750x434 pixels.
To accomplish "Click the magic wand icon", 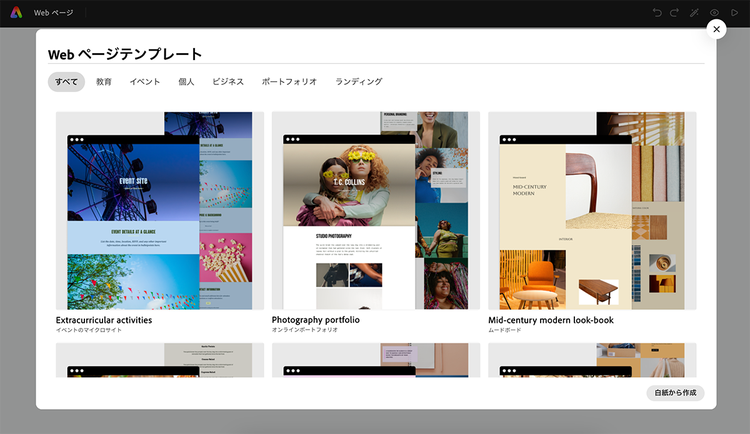I will pos(695,13).
